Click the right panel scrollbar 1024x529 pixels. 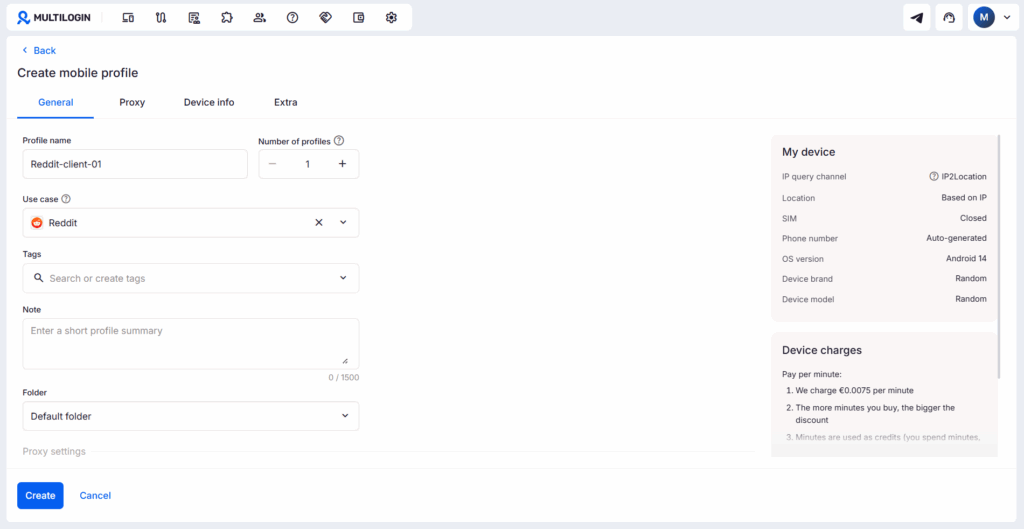click(999, 256)
